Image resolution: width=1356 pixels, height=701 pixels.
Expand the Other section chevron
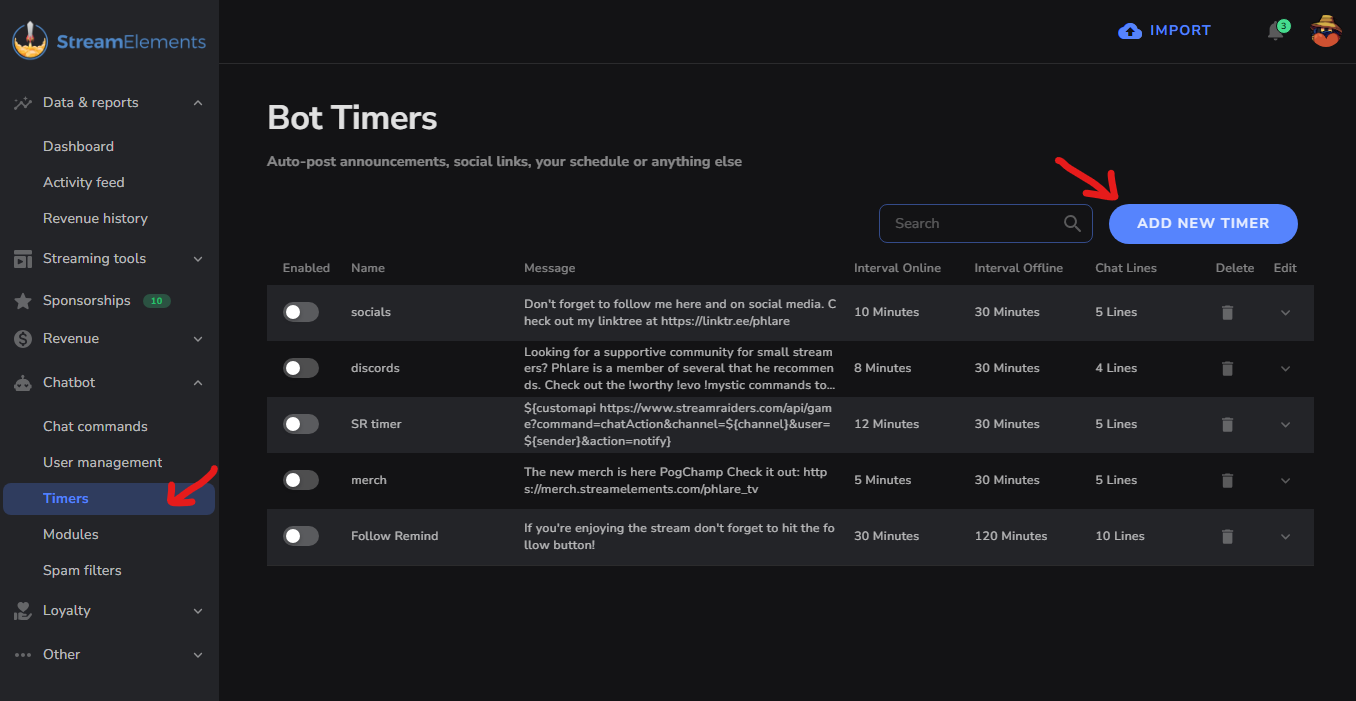(x=198, y=655)
